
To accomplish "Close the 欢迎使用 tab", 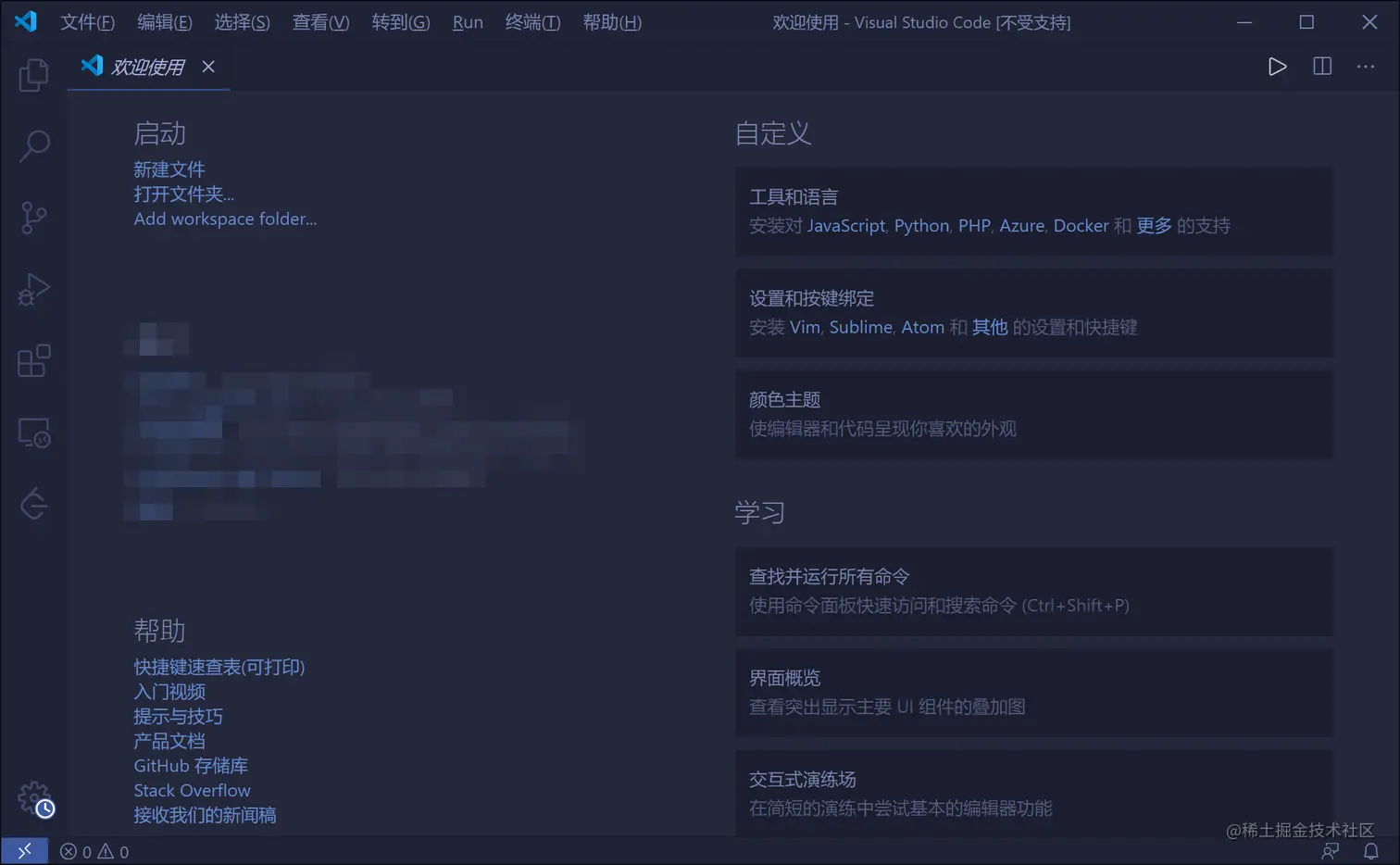I will pos(208,67).
